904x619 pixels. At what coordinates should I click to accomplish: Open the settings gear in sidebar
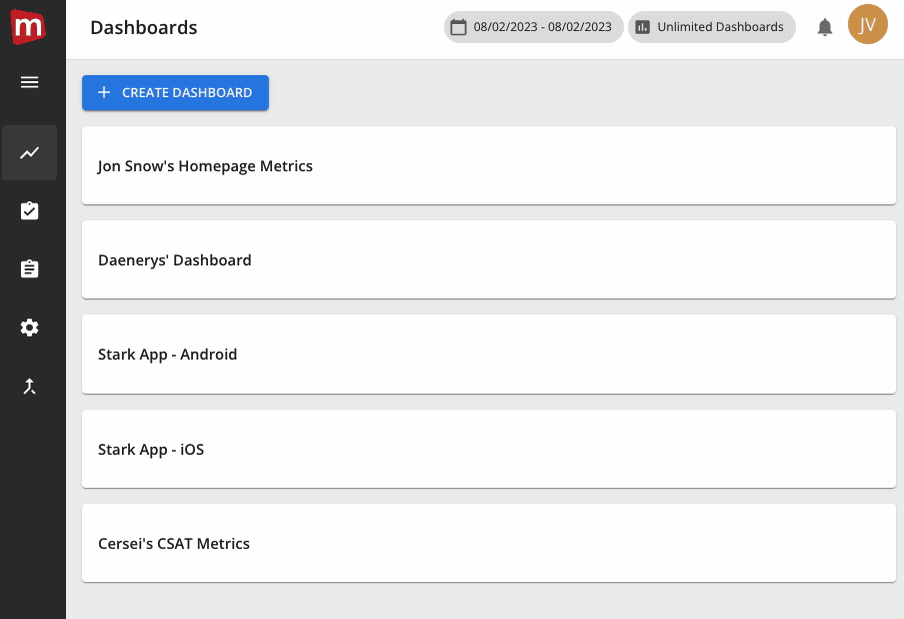(x=30, y=328)
